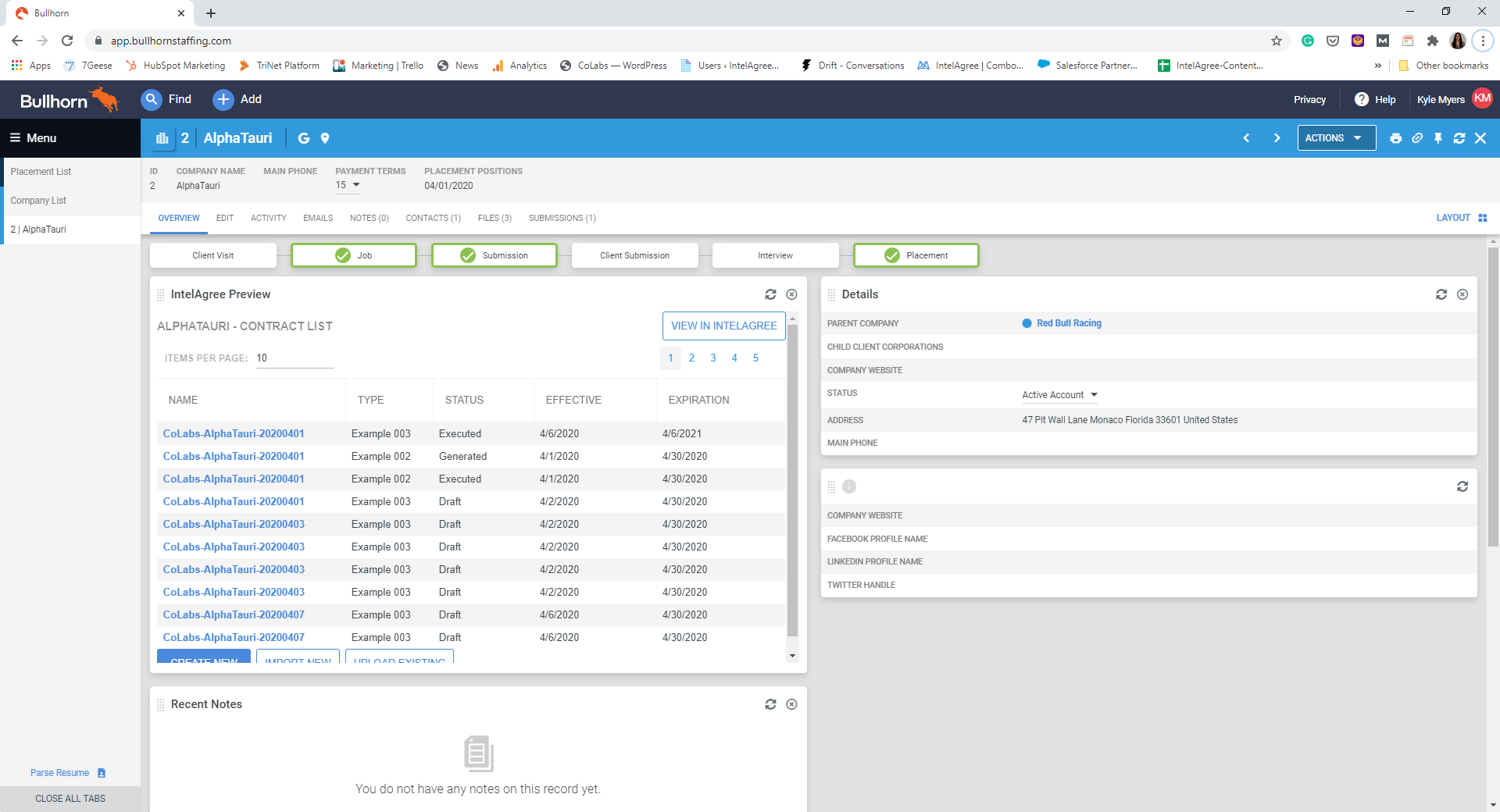Screen dimensions: 1500x812
Task: Click the Items Per Page input field
Action: (x=295, y=358)
